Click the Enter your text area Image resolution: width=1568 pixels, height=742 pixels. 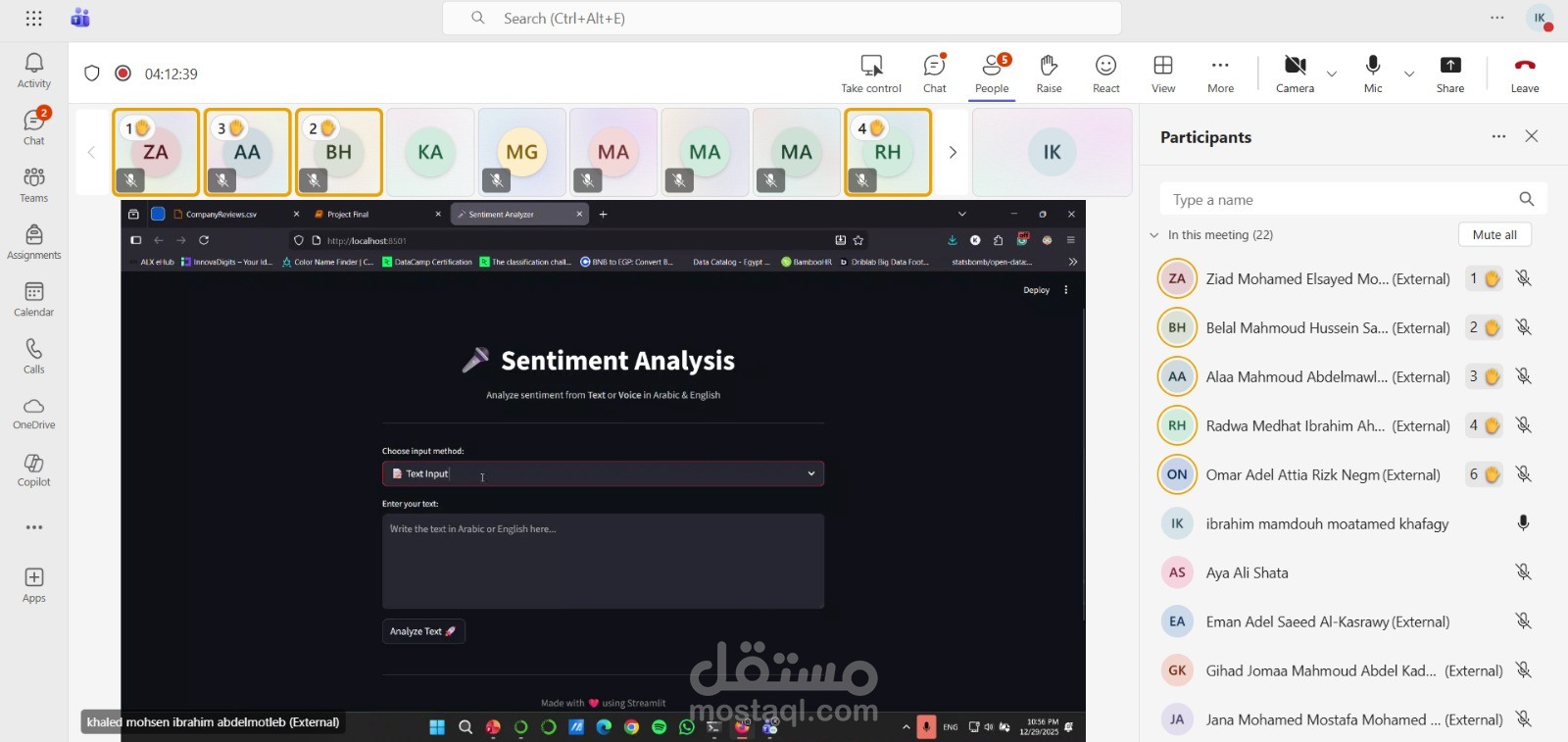pos(603,561)
